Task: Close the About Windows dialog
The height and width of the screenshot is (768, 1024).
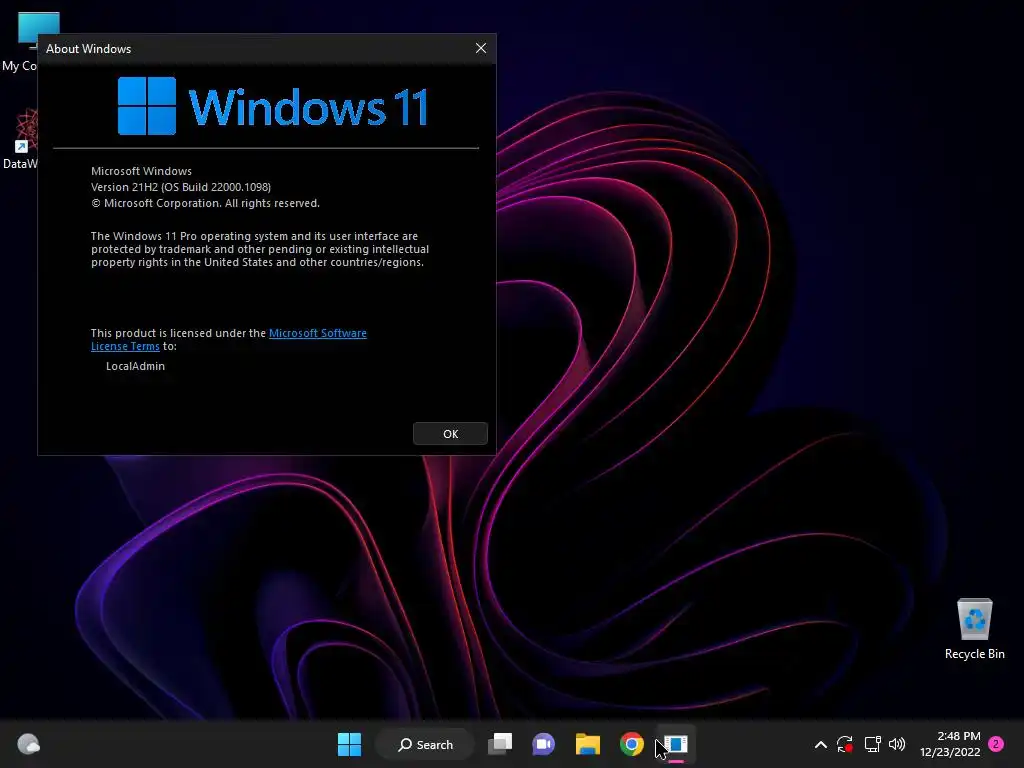Action: click(481, 48)
